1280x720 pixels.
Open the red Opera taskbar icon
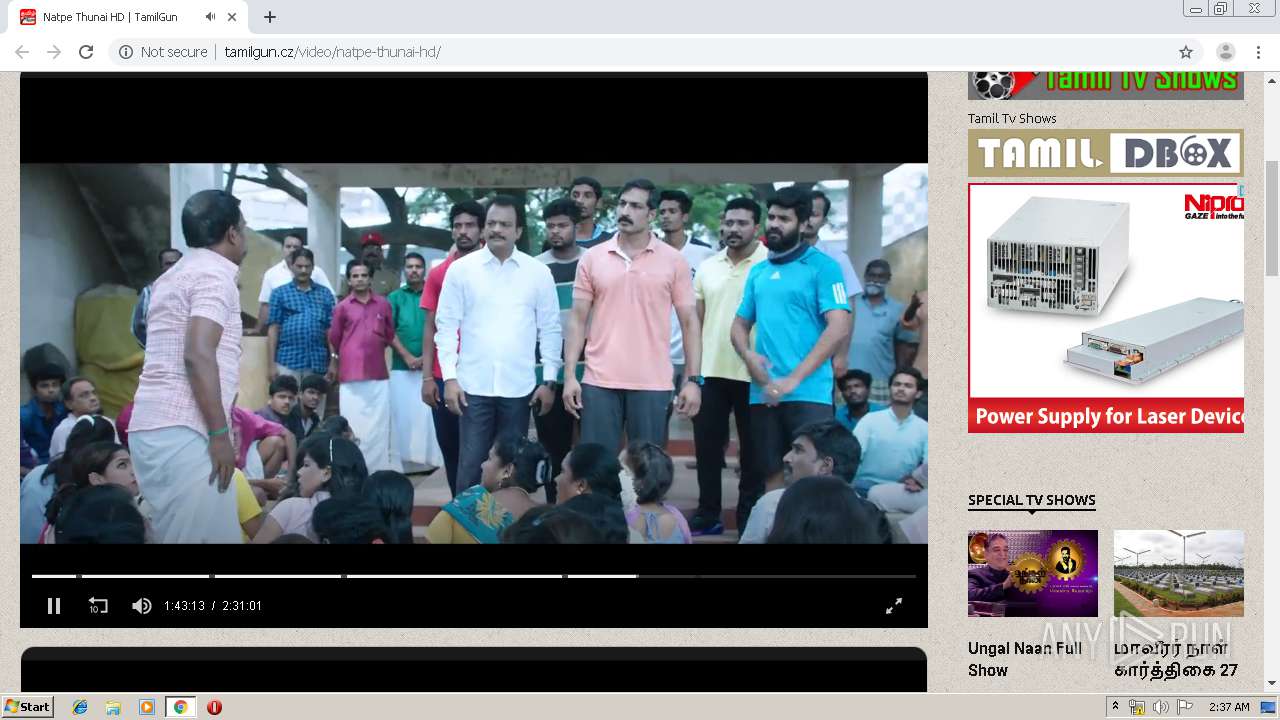click(x=214, y=707)
